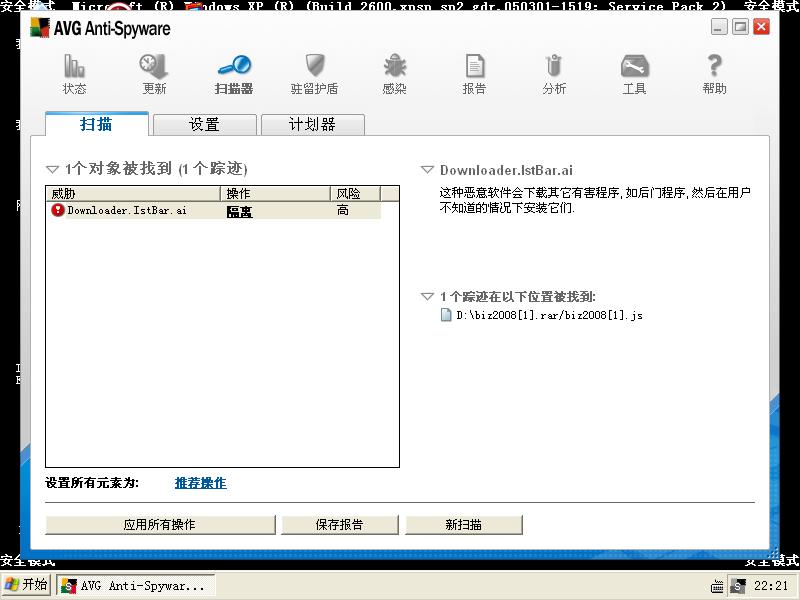Image resolution: width=800 pixels, height=600 pixels.
Task: Switch to the 扫描 (Scan) tab
Action: (96, 124)
